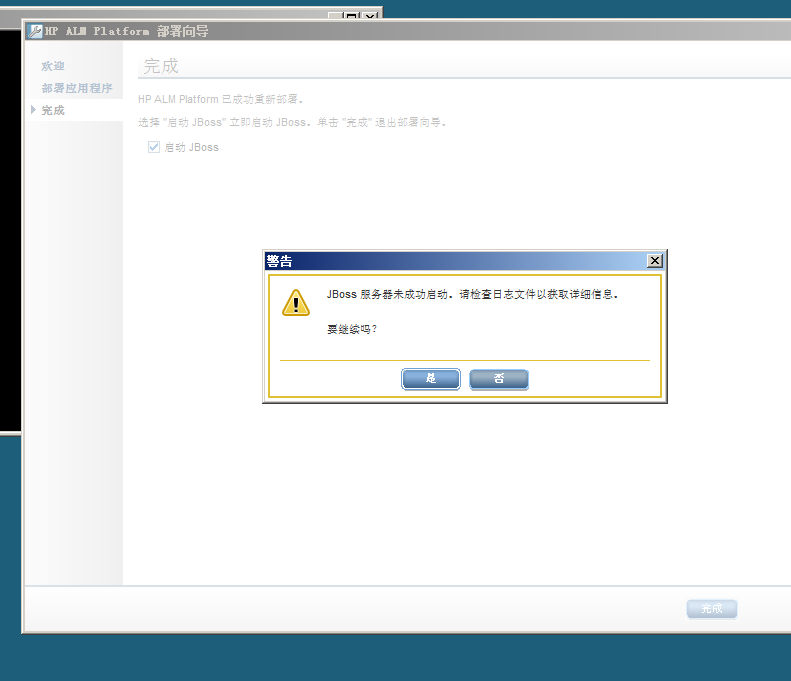Select the 部署应用程序 step in sidebar

point(77,88)
